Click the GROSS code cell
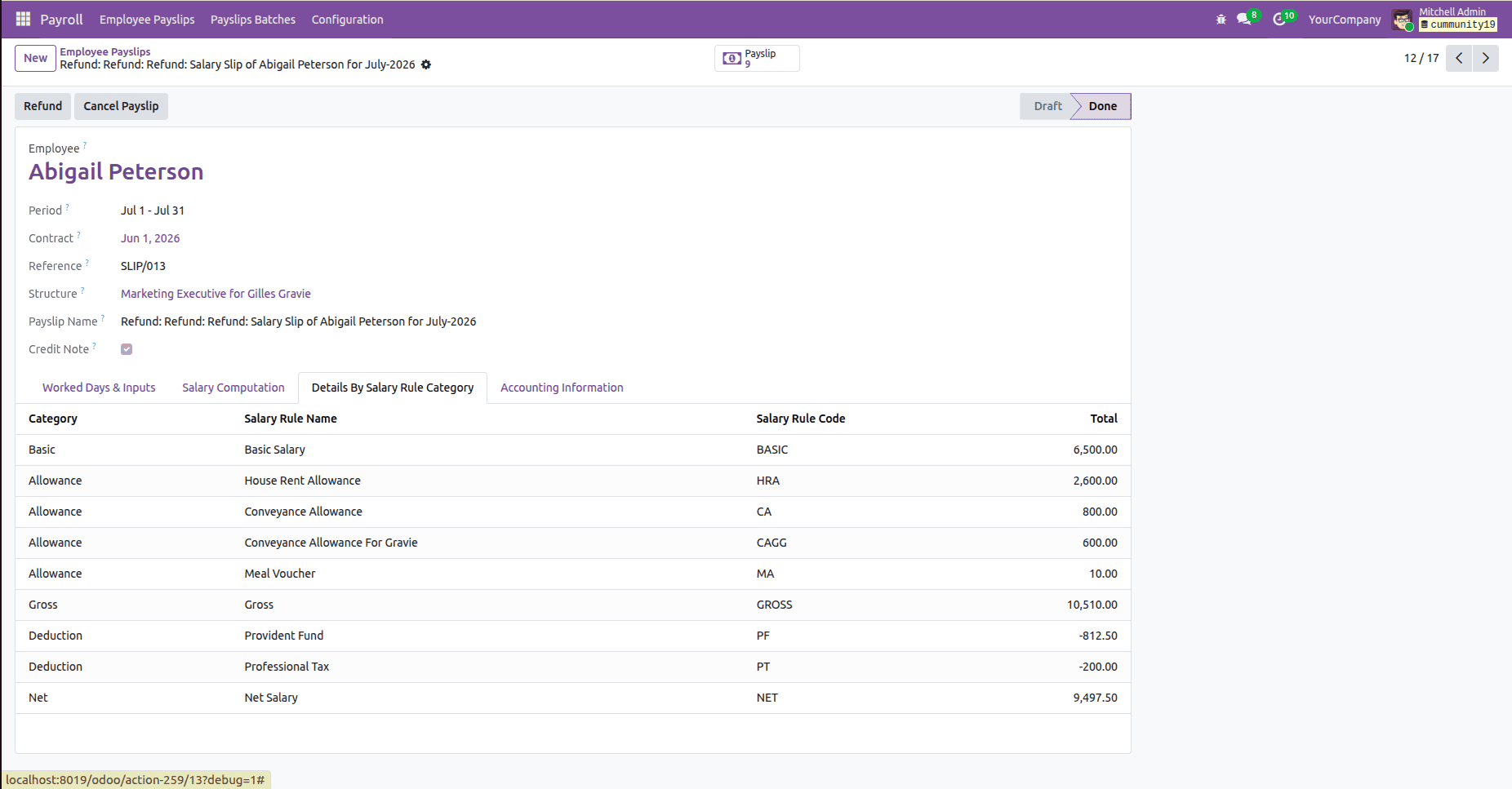 pyautogui.click(x=774, y=605)
